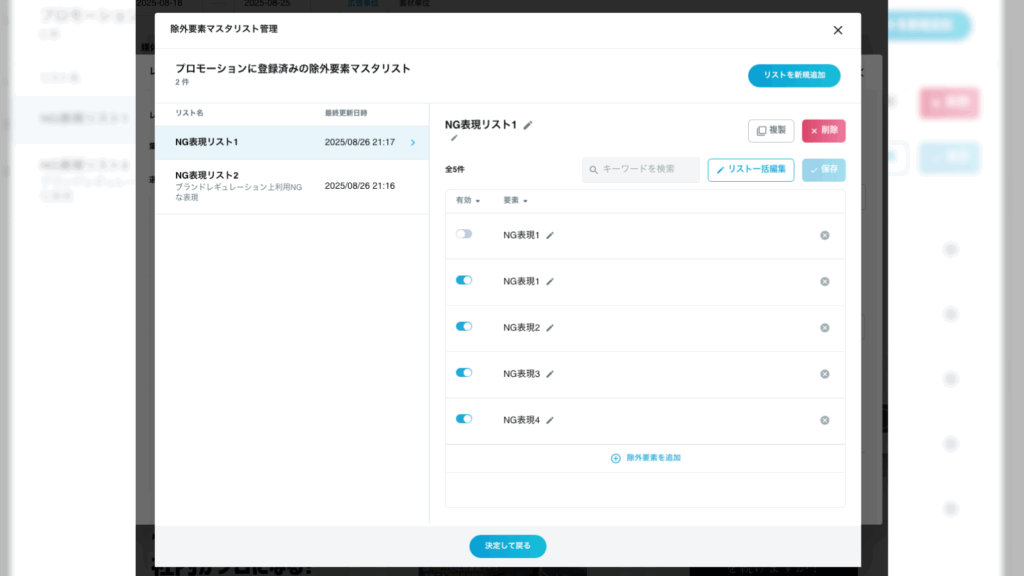This screenshot has width=1024, height=576.
Task: Click the pencil icon beside the NG表現リスト1 title
Action: point(528,125)
